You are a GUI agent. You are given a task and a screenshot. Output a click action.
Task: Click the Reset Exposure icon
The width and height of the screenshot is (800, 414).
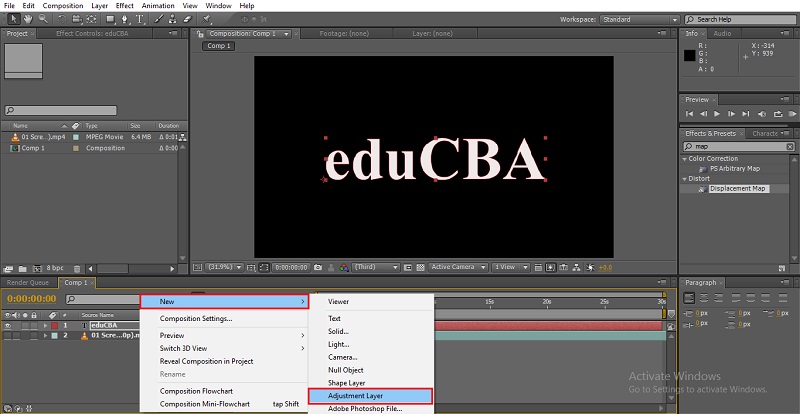(x=591, y=267)
